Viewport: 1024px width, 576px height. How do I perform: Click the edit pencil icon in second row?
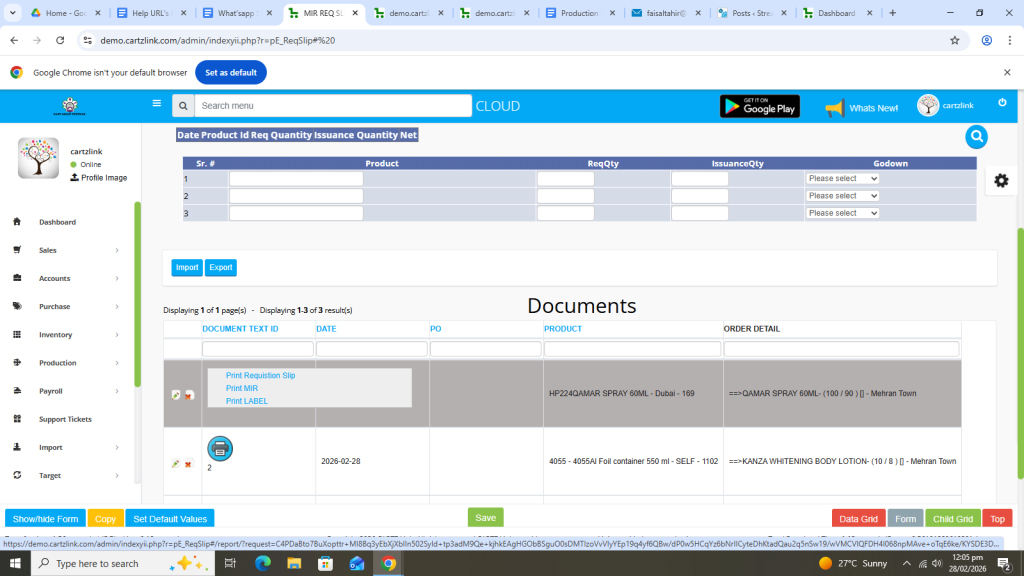[176, 463]
